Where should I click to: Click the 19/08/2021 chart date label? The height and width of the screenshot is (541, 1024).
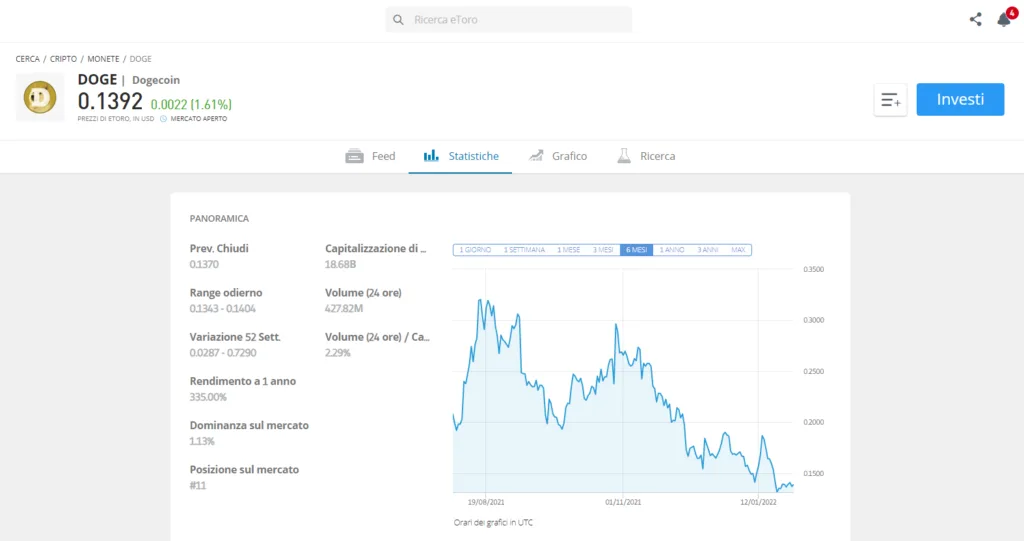486,502
